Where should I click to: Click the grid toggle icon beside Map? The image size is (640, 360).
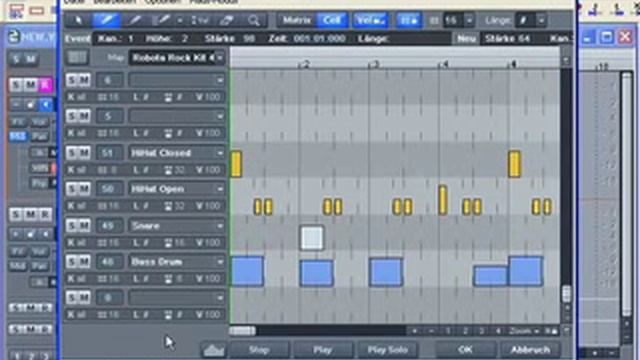[77, 58]
